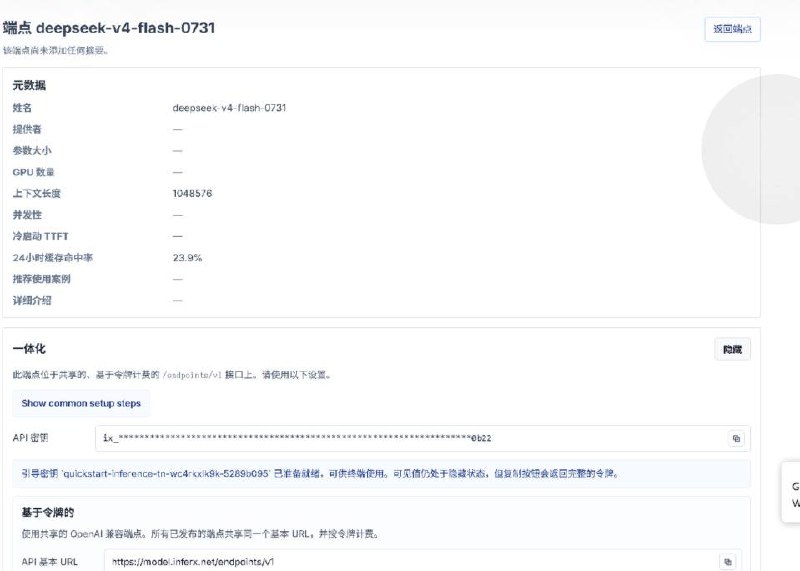The width and height of the screenshot is (800, 571).
Task: Select the shared OpenAI-compatible endpoint description
Action: pos(200,534)
